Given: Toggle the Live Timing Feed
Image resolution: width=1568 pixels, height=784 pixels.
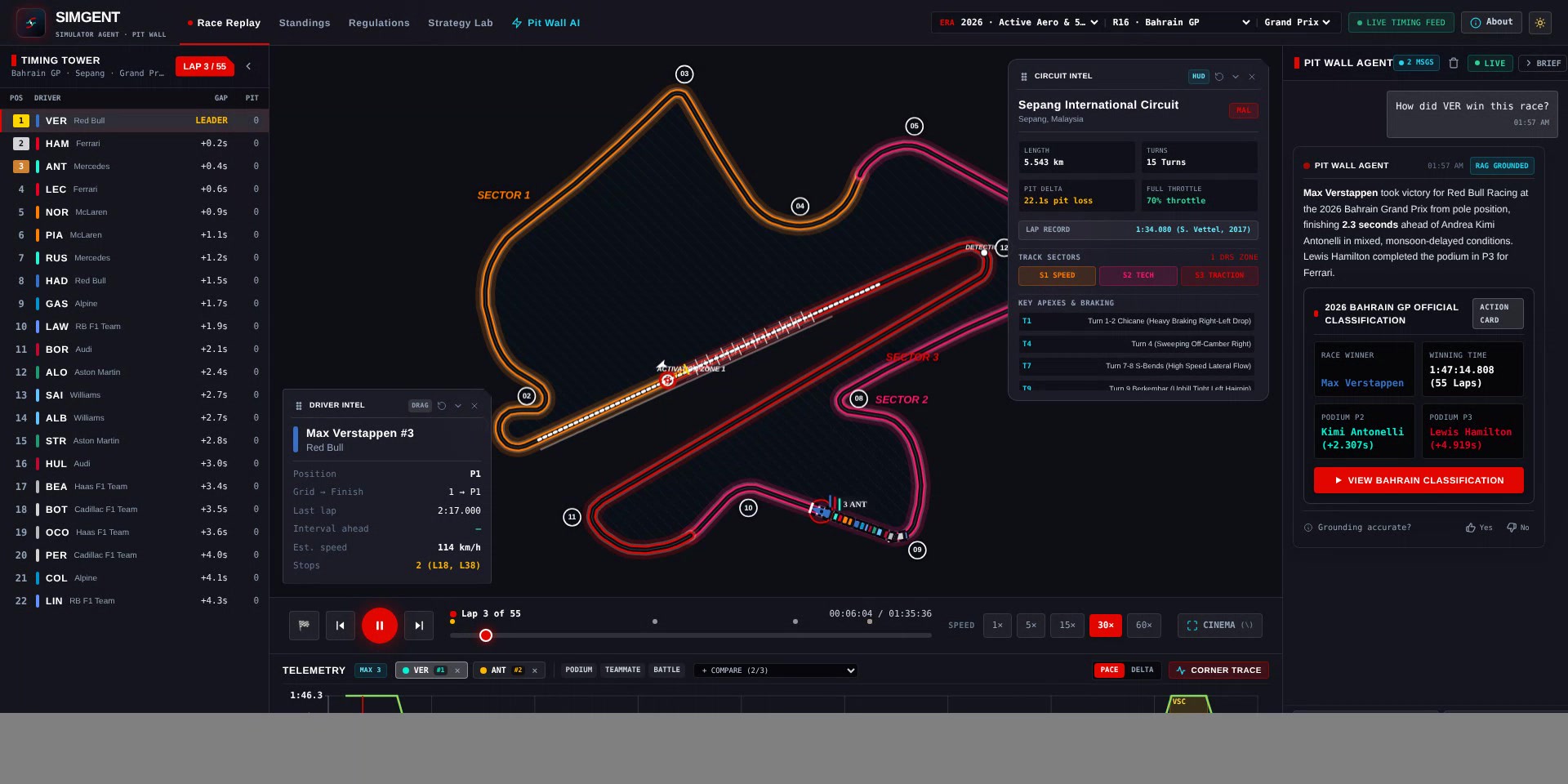Looking at the screenshot, I should 1401,23.
